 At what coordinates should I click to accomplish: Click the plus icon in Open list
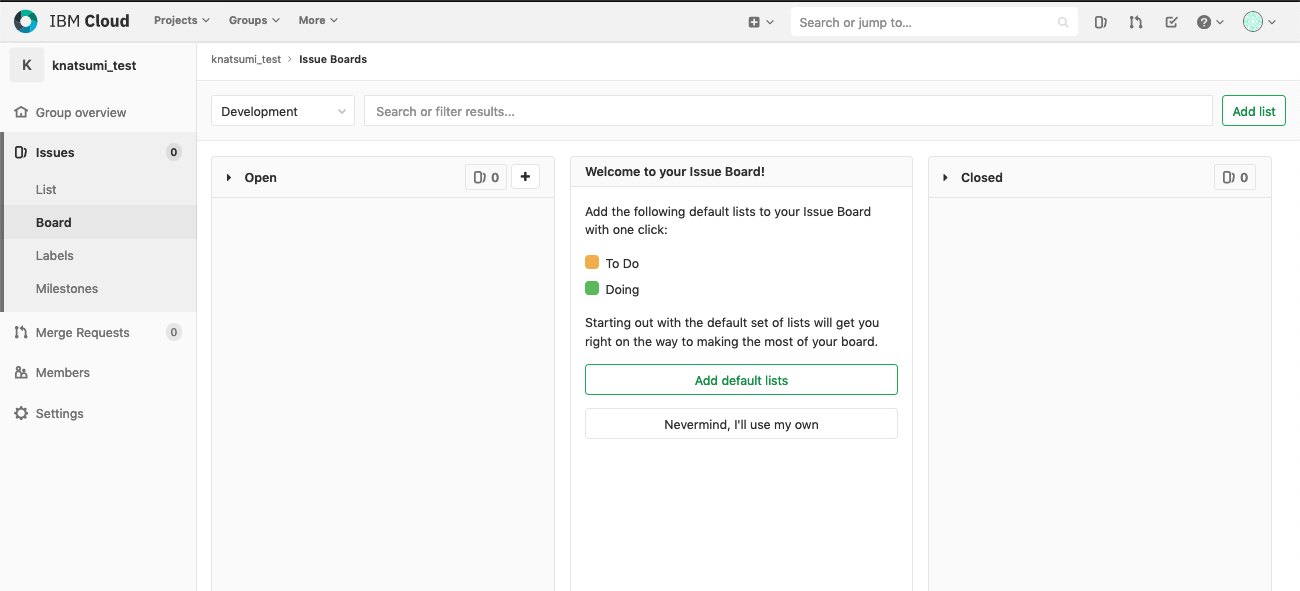pos(525,177)
